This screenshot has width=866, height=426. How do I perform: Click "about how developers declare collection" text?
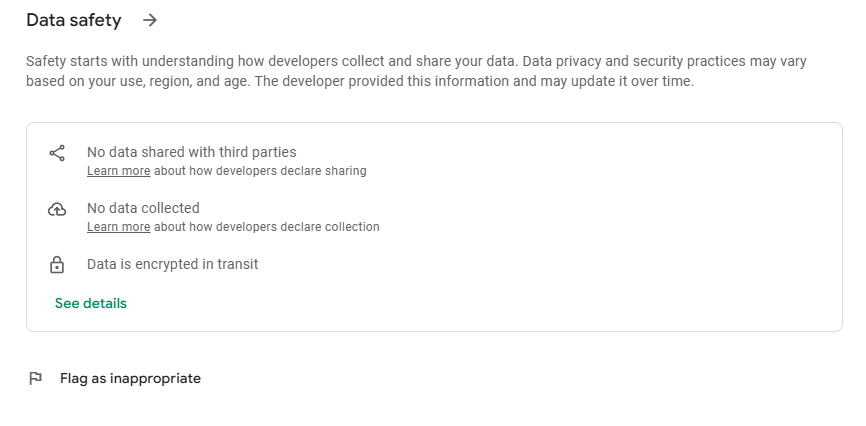click(267, 227)
